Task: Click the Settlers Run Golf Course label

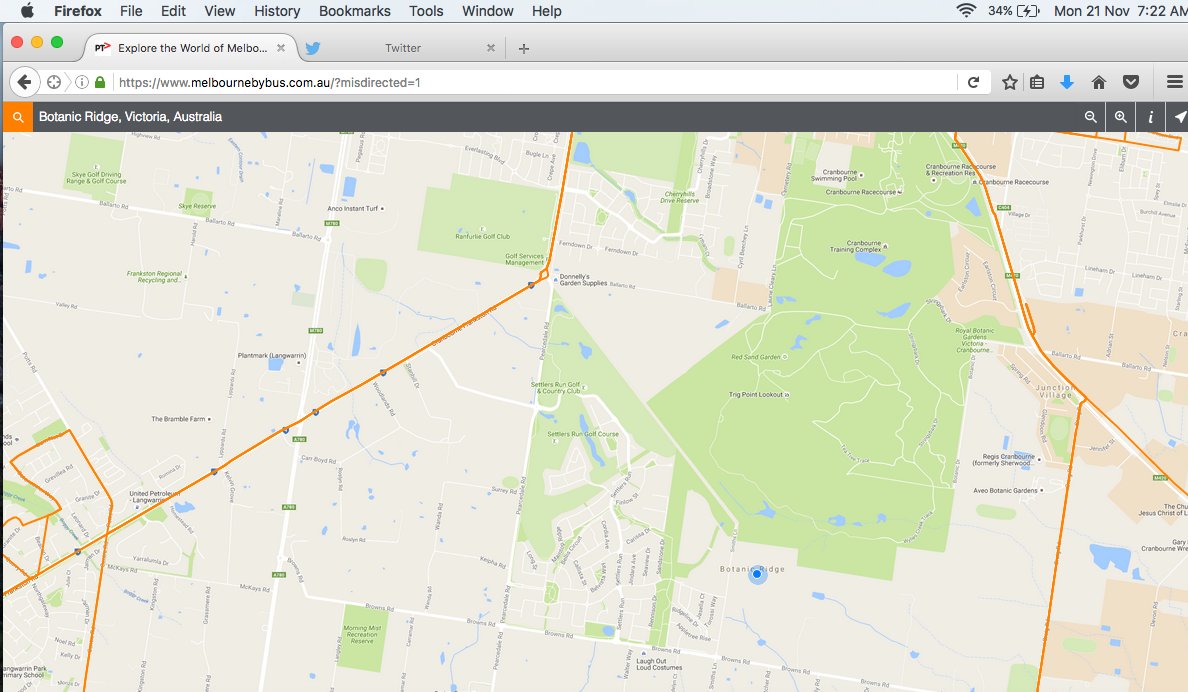Action: tap(583, 434)
